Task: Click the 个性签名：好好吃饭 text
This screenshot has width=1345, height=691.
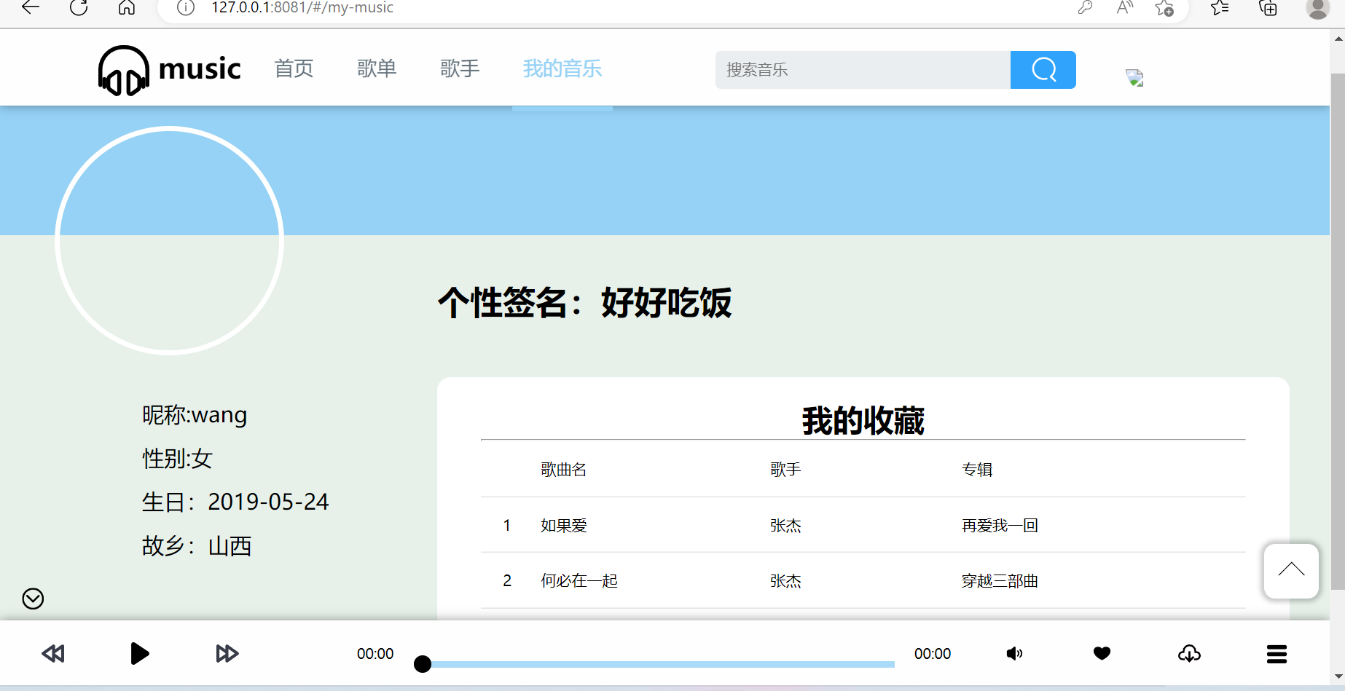Action: point(585,302)
